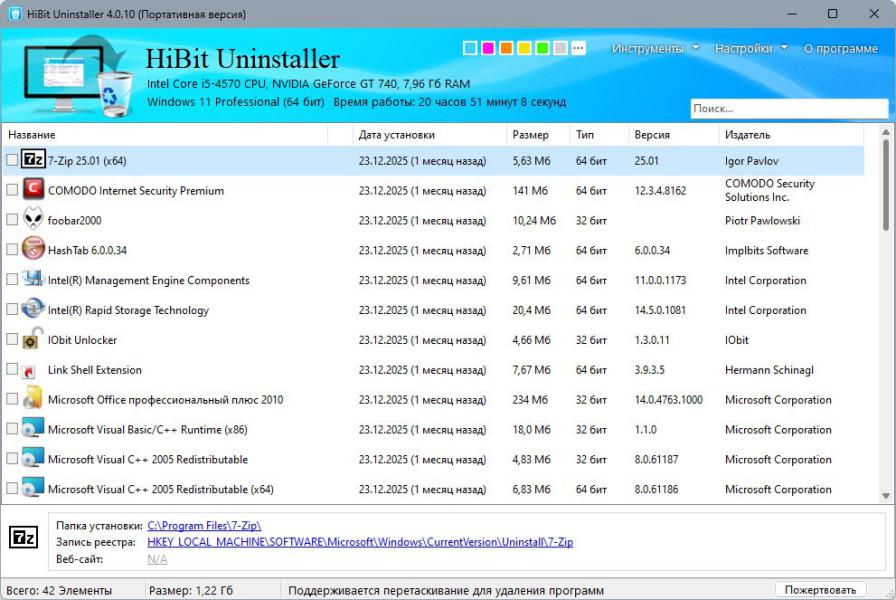Image resolution: width=896 pixels, height=600 pixels.
Task: Enable the Microsoft Visual Basic/C++ Runtime checkbox
Action: coord(12,430)
